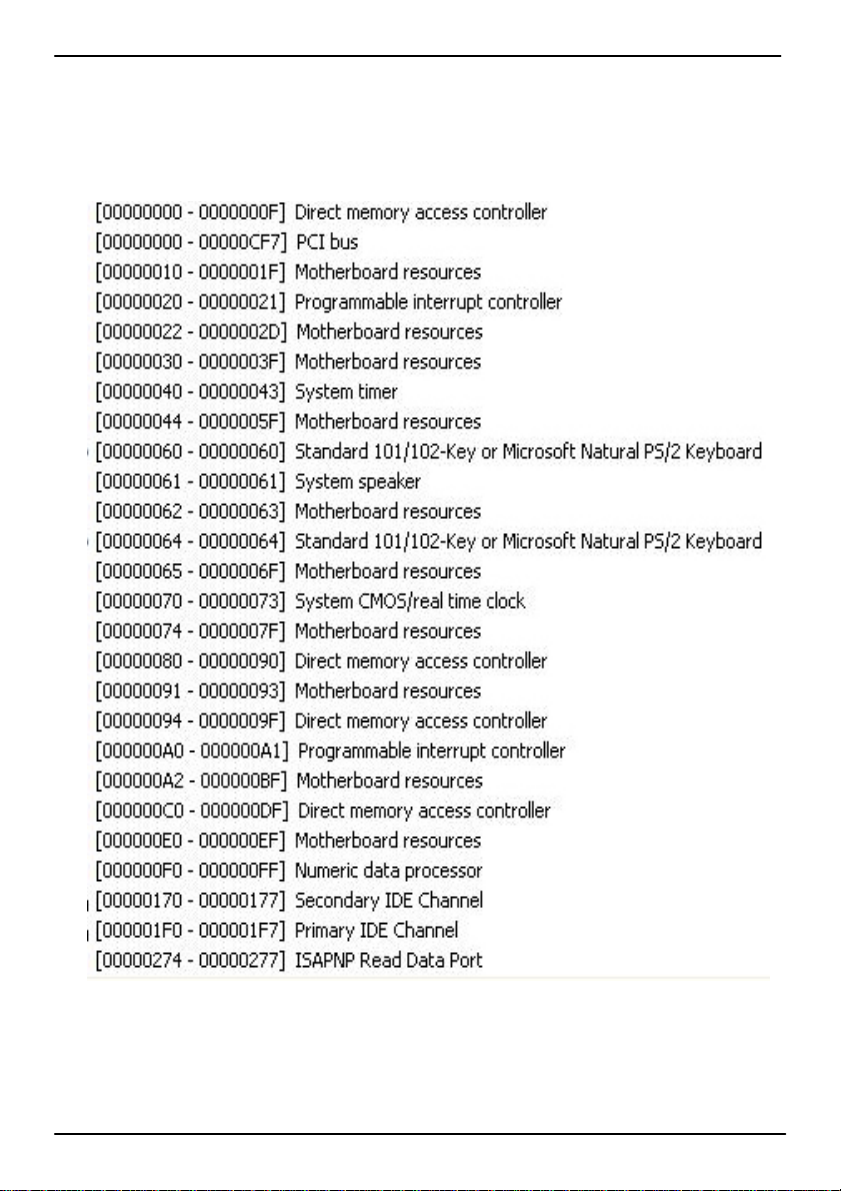Select keyboard entry at address 00000064

coord(428,542)
